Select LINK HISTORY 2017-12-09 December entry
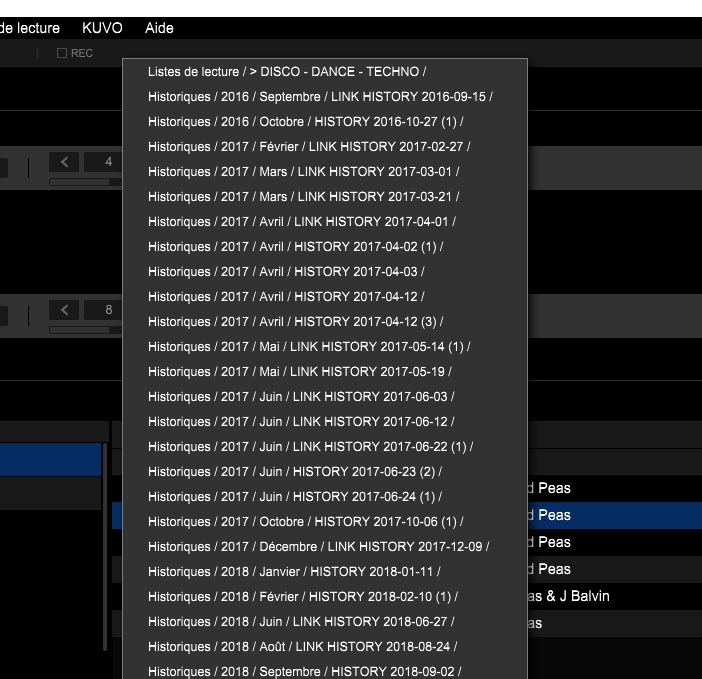This screenshot has width=702, height=679. (319, 547)
